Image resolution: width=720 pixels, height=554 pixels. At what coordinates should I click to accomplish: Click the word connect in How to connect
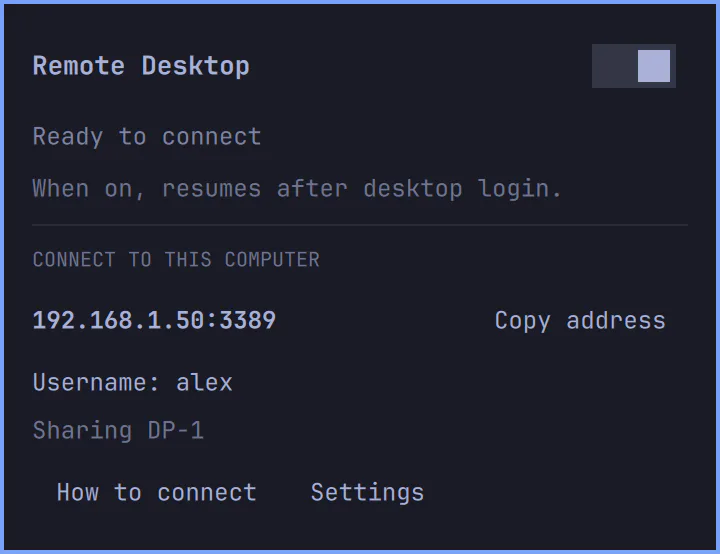pos(207,493)
